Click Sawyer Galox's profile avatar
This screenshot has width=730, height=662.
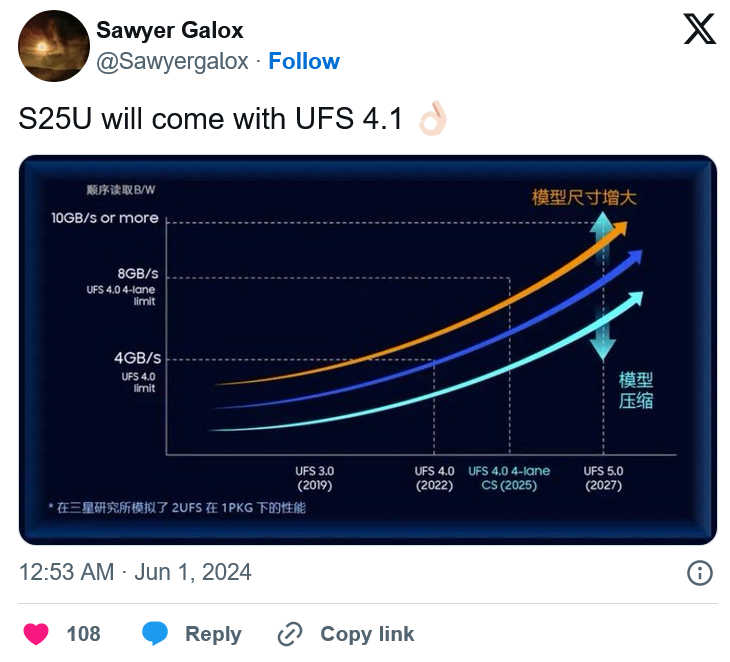click(x=54, y=46)
